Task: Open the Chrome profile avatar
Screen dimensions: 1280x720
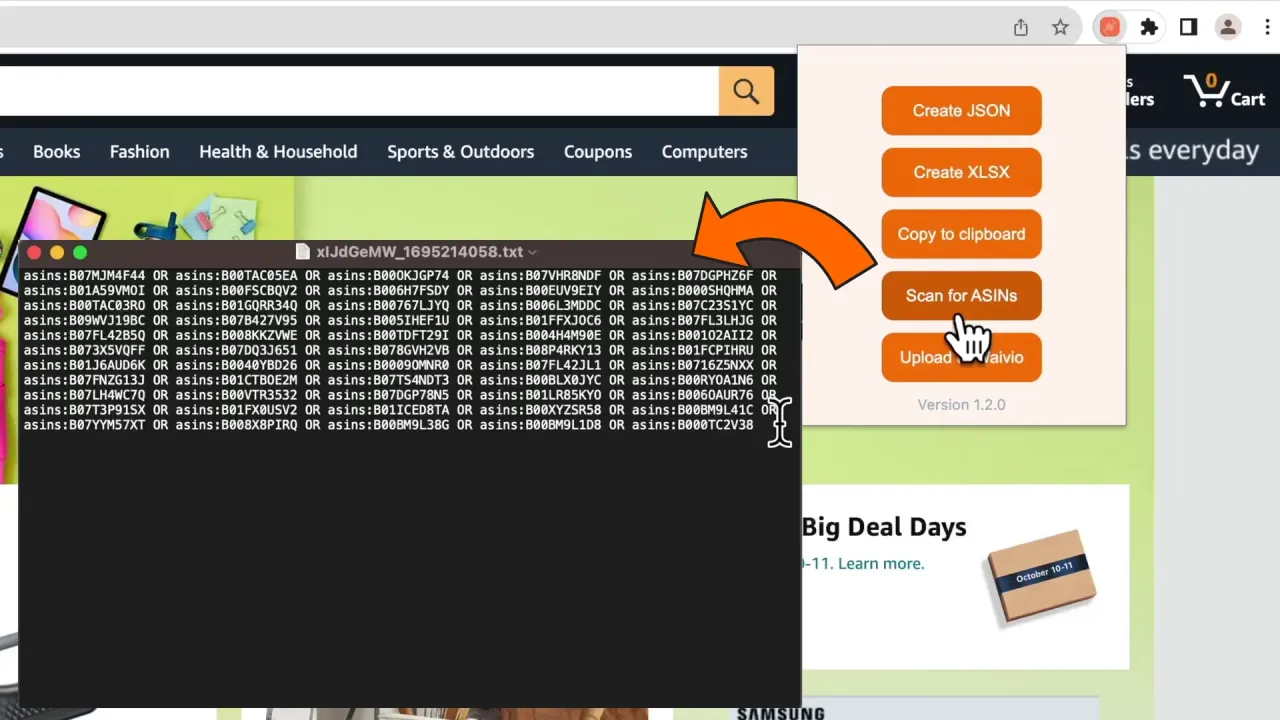Action: tap(1228, 28)
